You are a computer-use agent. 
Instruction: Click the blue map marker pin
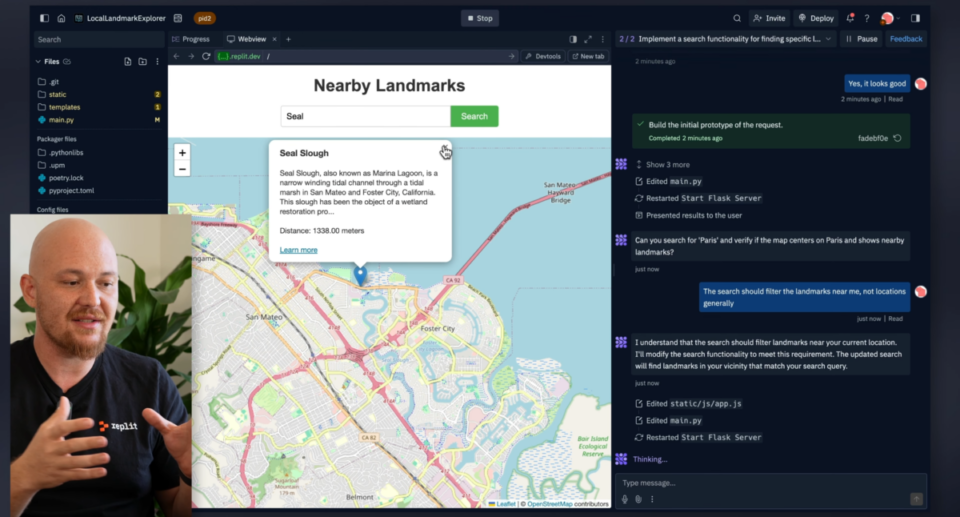[360, 274]
